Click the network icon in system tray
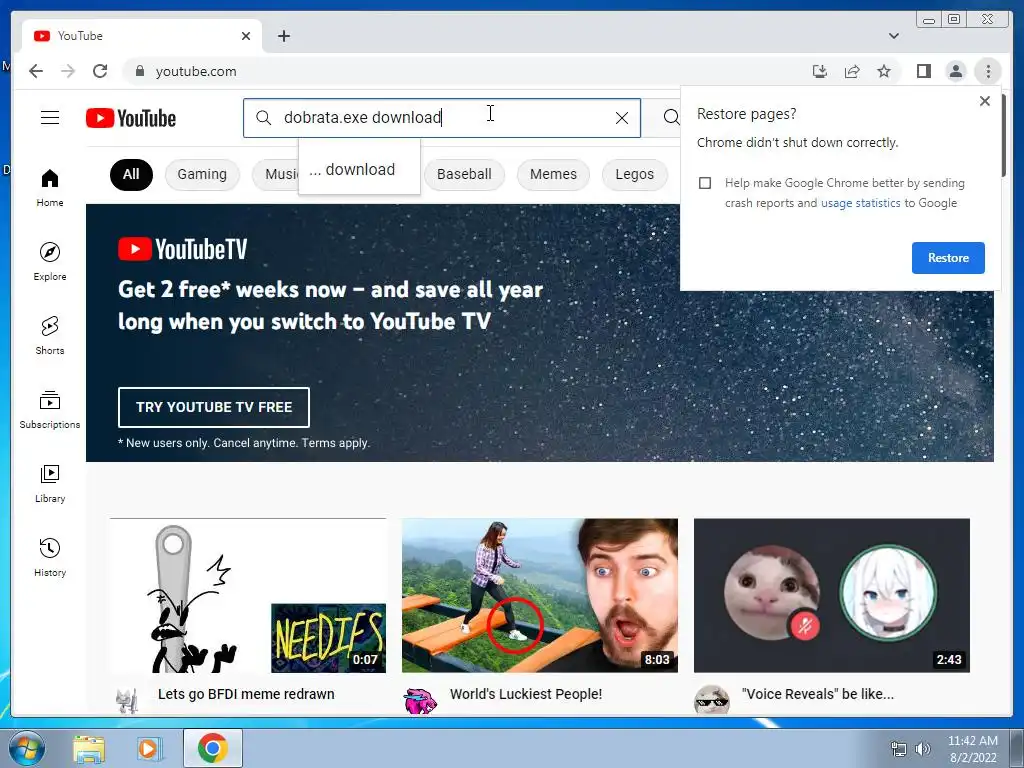Viewport: 1024px width, 768px height. pyautogui.click(x=899, y=749)
